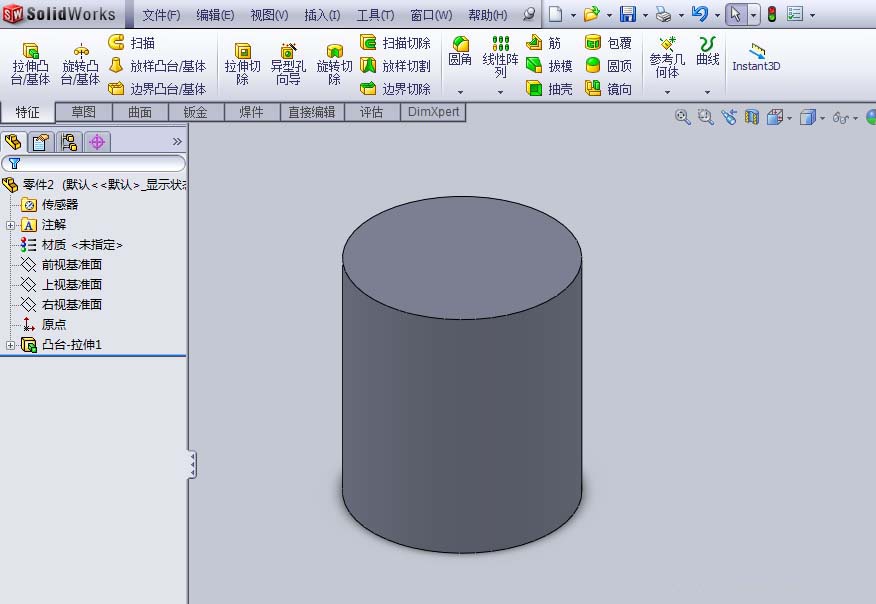Switch to the 直接编辑 tab

pyautogui.click(x=312, y=112)
